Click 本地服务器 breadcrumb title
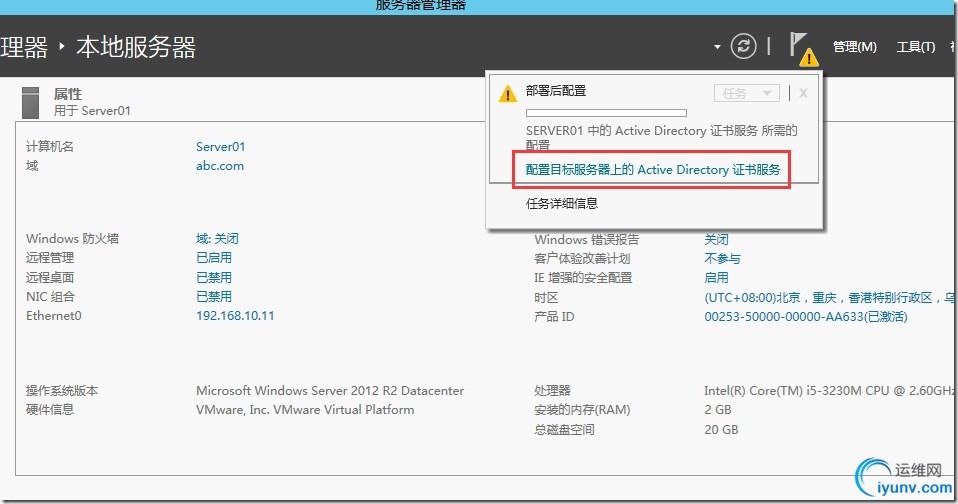The height and width of the screenshot is (504, 958). pos(136,47)
